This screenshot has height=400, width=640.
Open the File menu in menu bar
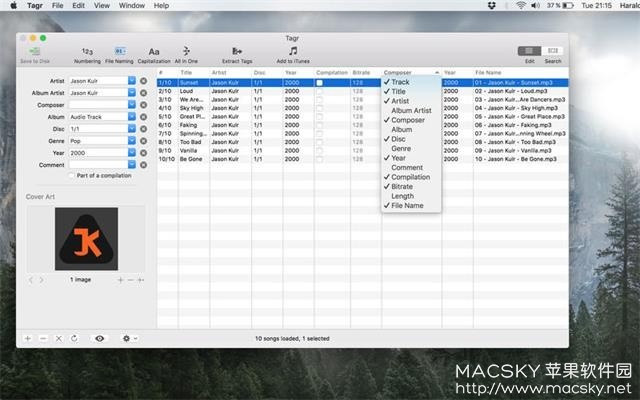(x=58, y=5)
